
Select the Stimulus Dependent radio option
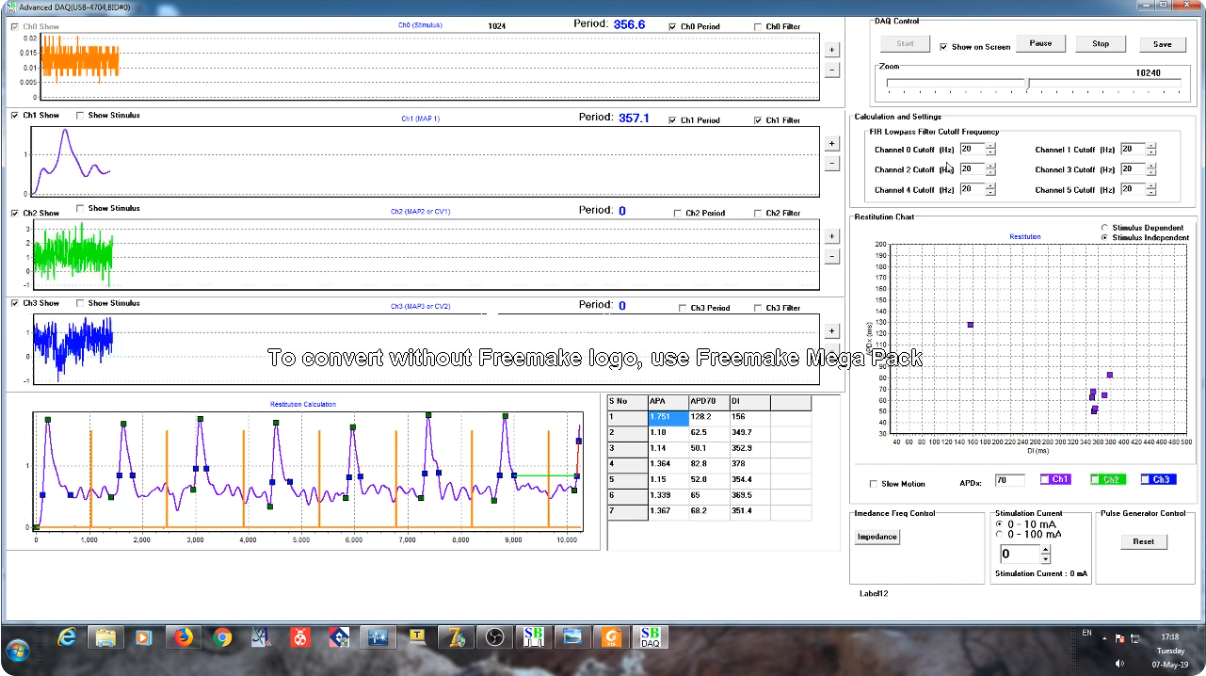click(x=1104, y=228)
